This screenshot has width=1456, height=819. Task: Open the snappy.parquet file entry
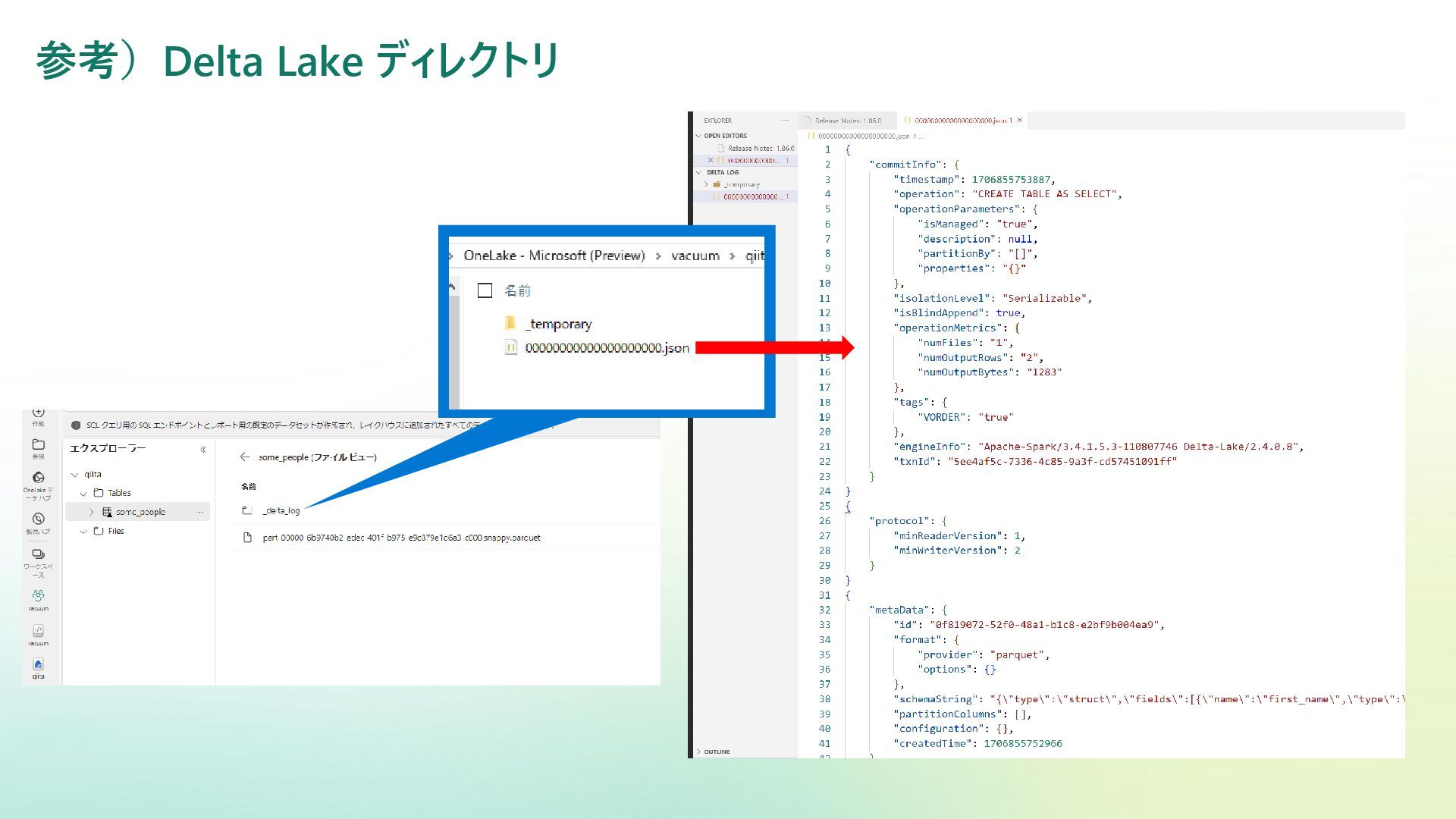(400, 538)
